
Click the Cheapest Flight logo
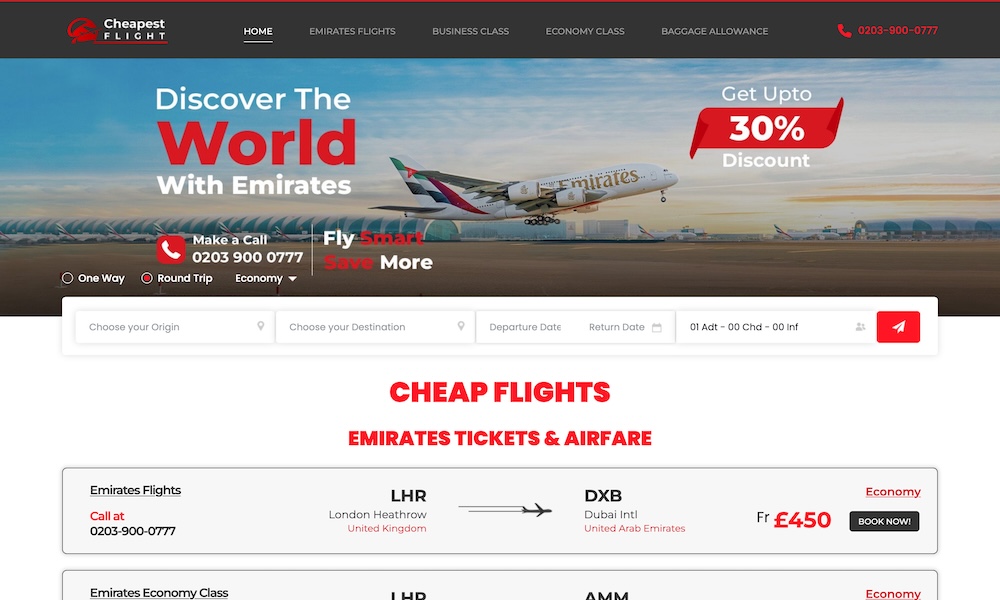[x=117, y=30]
